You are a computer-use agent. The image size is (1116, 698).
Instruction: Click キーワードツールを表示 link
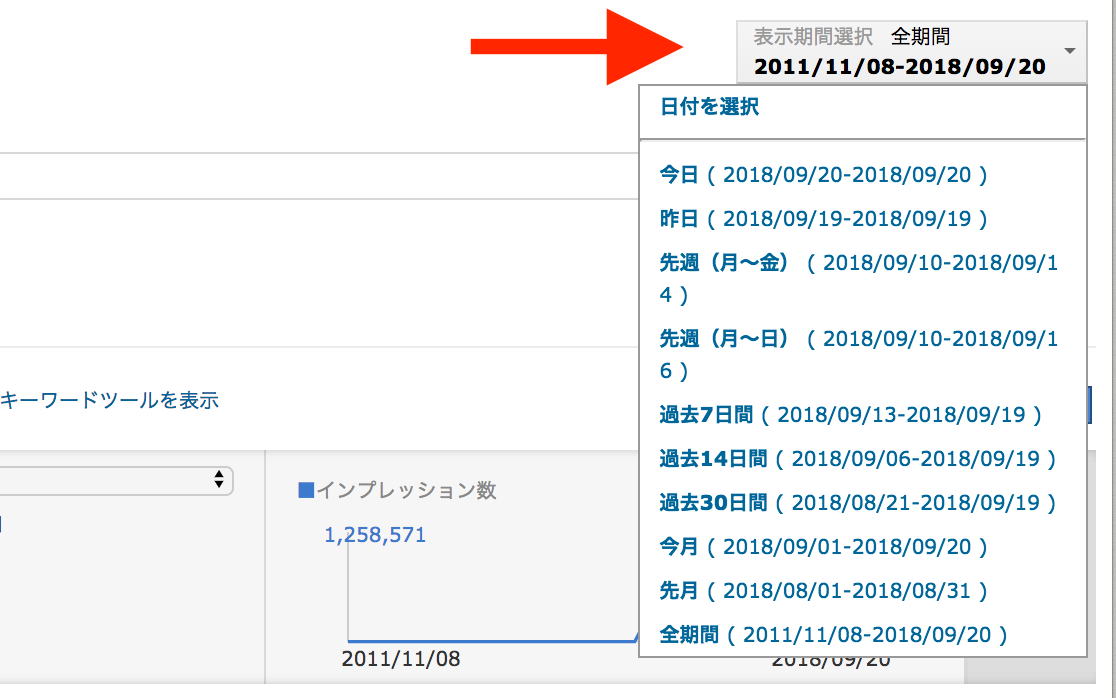click(x=110, y=401)
